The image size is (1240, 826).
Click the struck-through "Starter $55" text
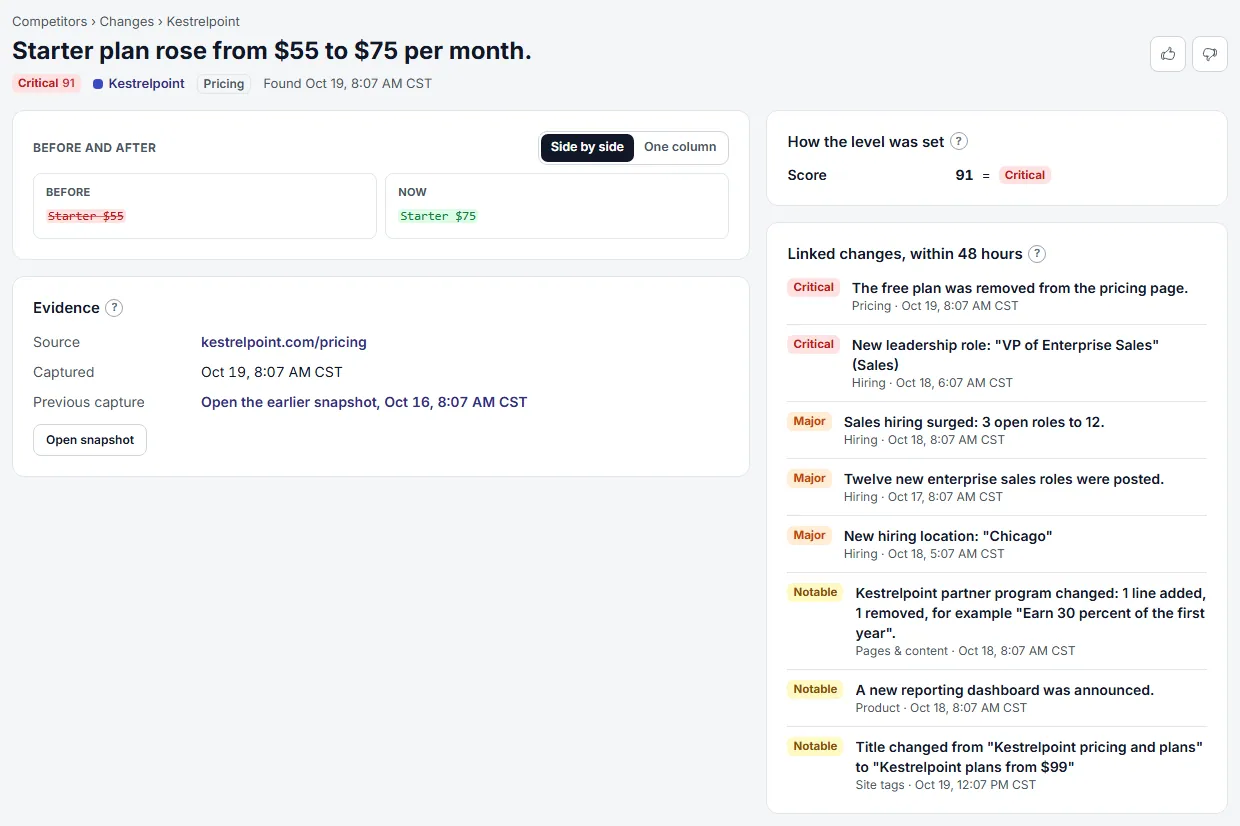click(86, 216)
